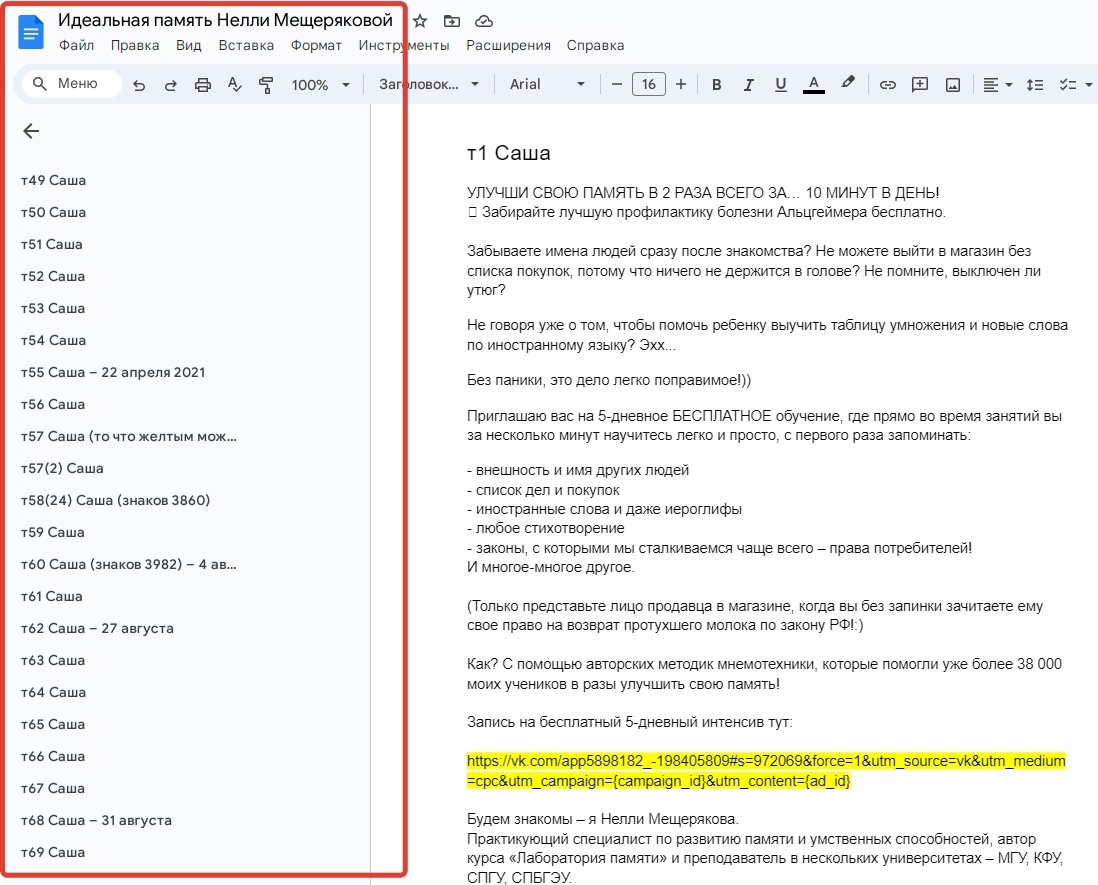Go to outline heading т61 Саша
The image size is (1098, 885).
point(52,597)
